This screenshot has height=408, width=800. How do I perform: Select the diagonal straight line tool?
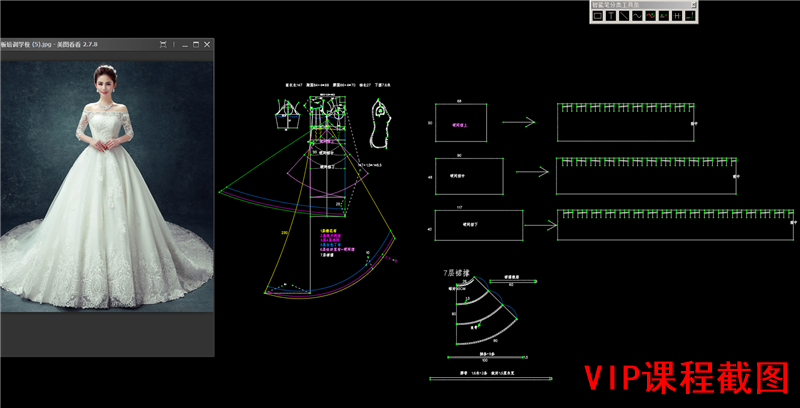(624, 16)
